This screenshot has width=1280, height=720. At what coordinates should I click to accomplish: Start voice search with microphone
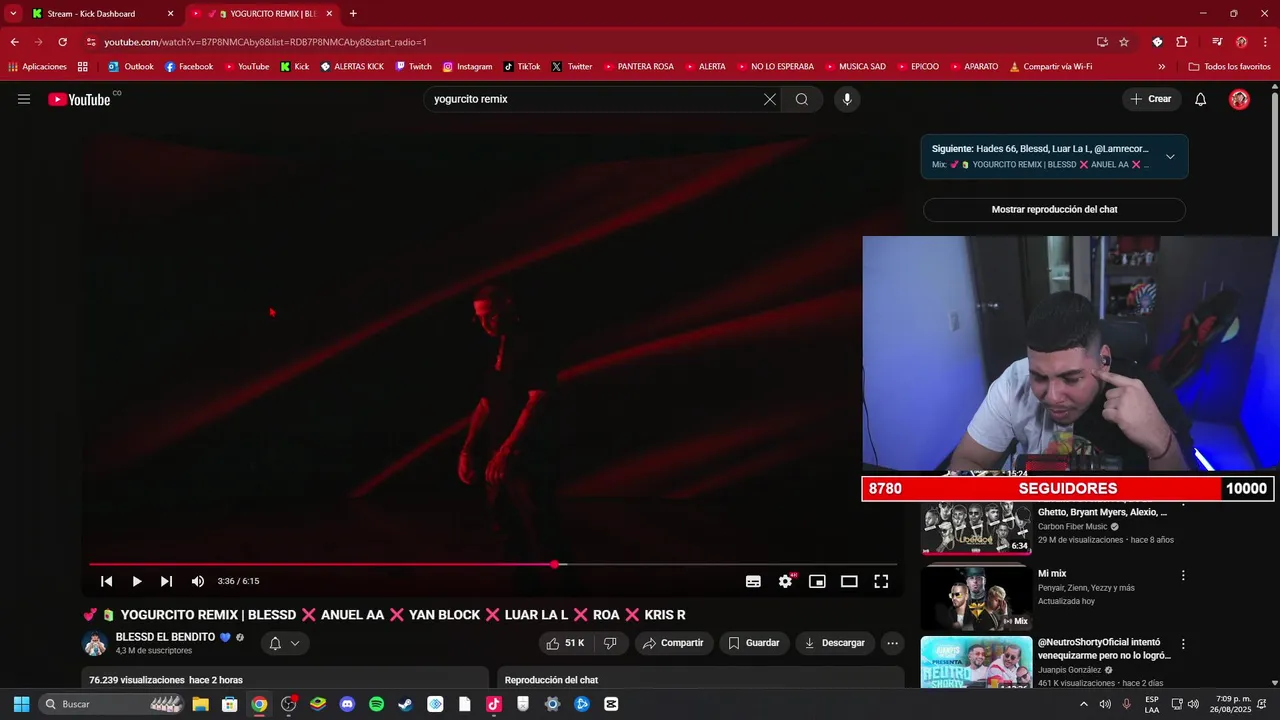point(847,99)
